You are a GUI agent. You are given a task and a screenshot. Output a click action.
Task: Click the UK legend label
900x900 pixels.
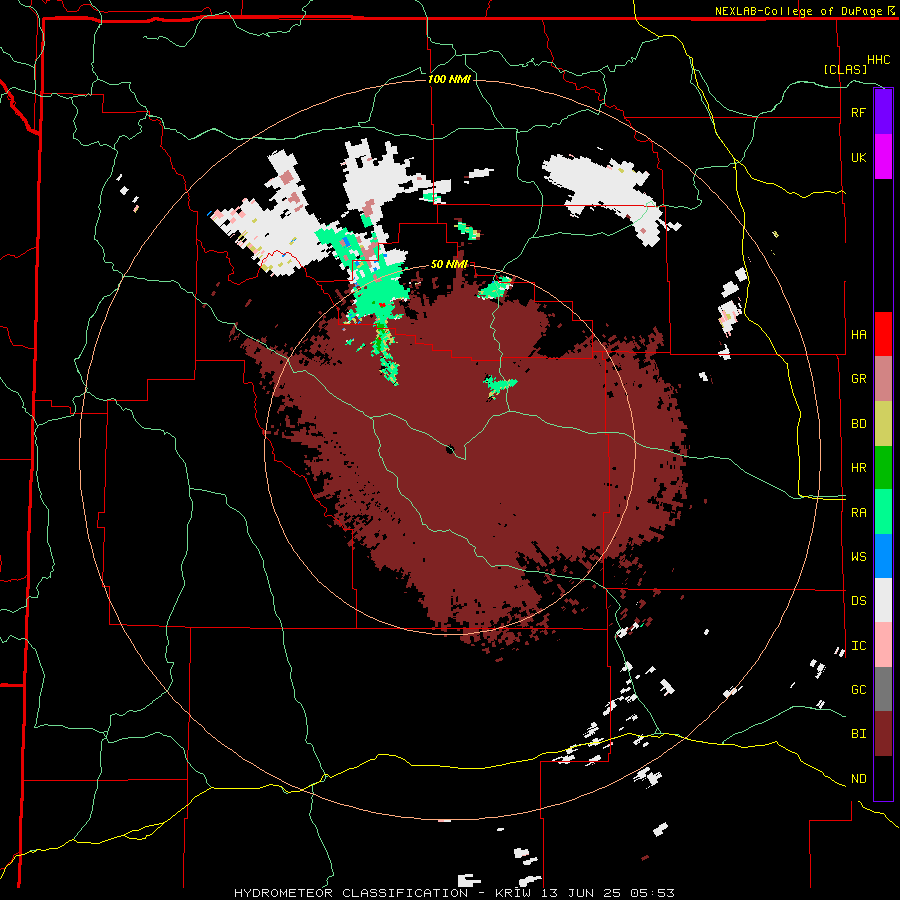(858, 157)
